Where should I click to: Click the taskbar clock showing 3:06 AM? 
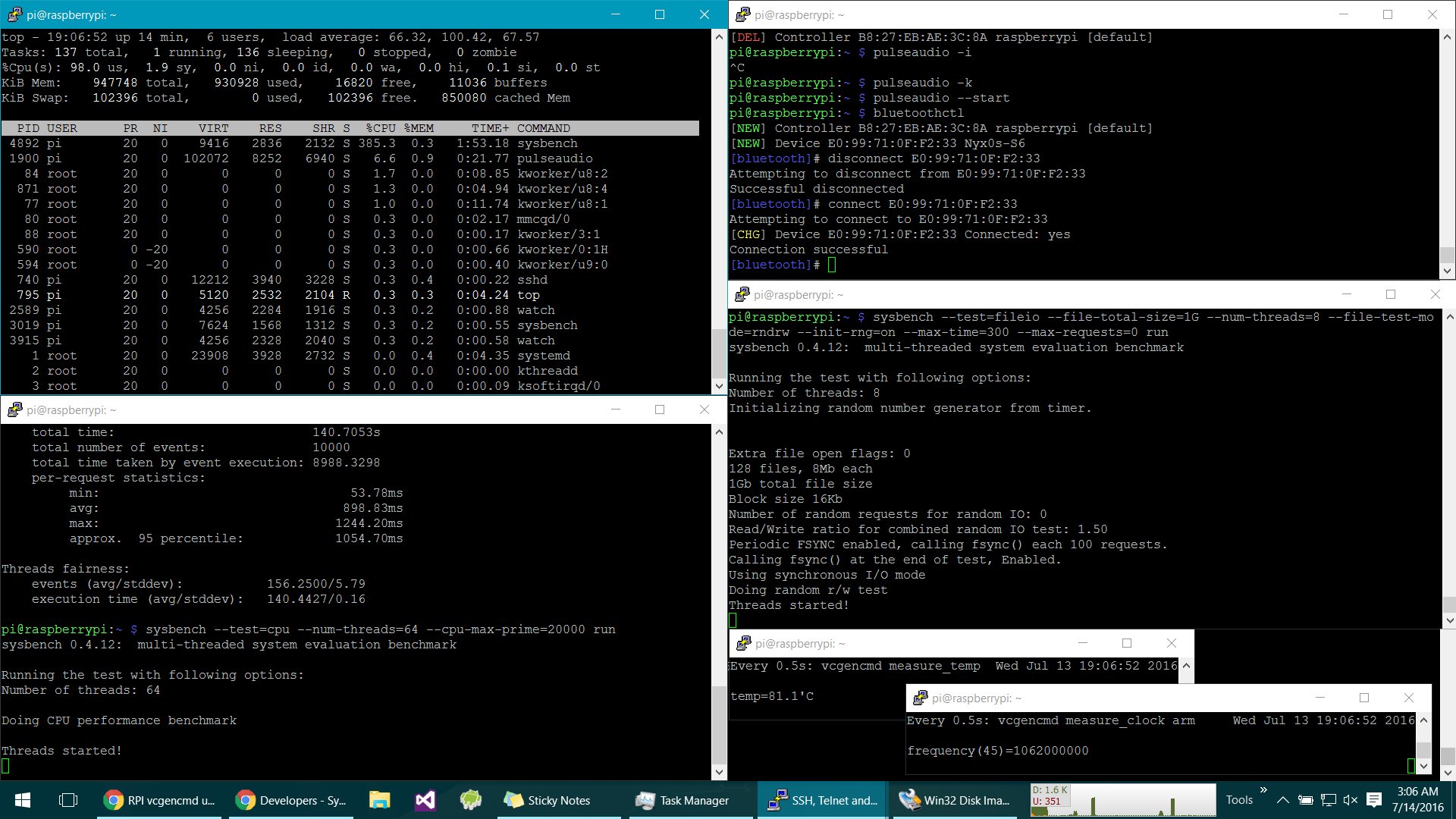[1417, 800]
